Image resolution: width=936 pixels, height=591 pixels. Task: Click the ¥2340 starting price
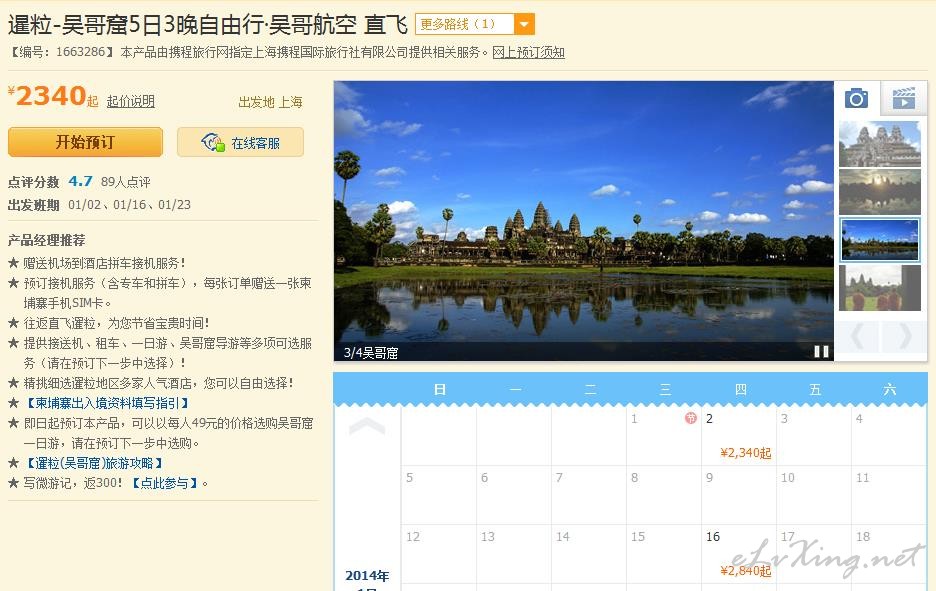pyautogui.click(x=53, y=96)
